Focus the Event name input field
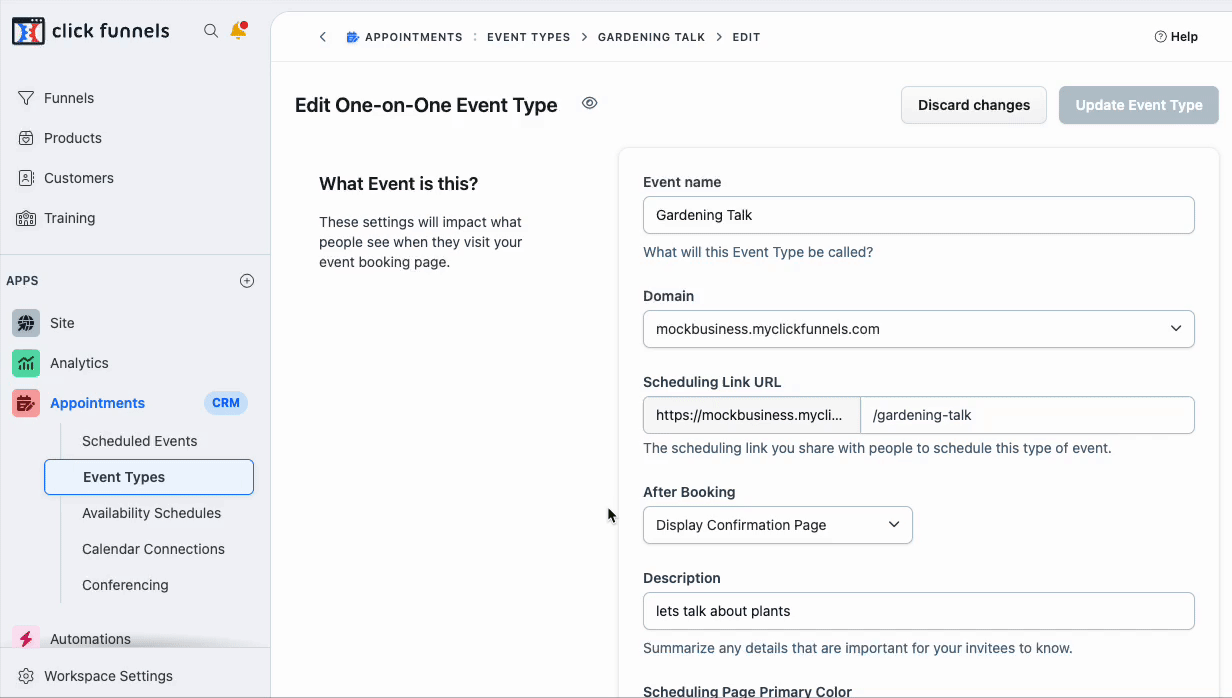The image size is (1232, 698). click(x=919, y=215)
